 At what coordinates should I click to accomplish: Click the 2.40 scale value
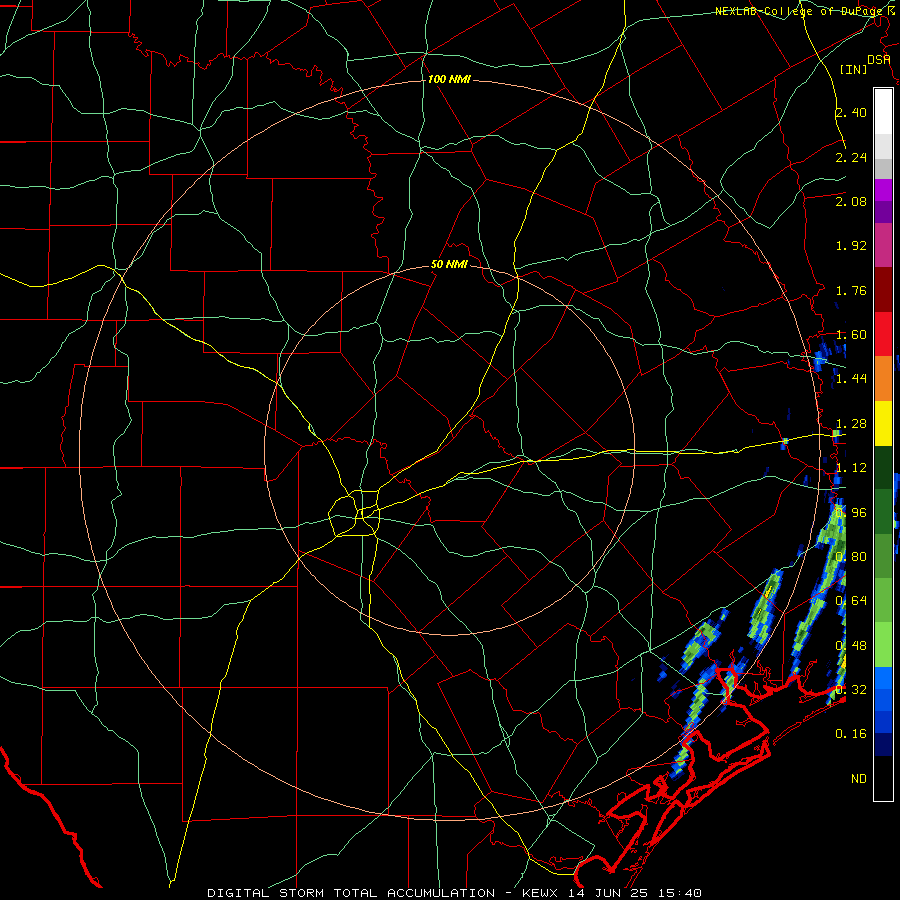pyautogui.click(x=851, y=112)
